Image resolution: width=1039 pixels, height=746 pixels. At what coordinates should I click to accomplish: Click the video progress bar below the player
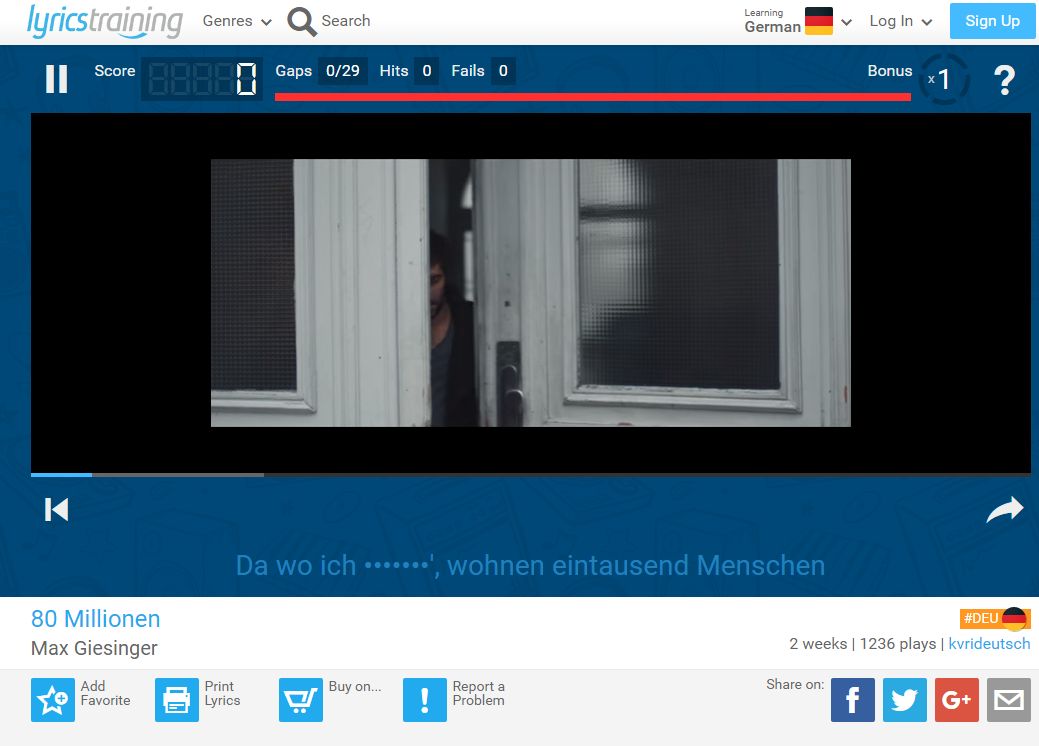point(530,474)
